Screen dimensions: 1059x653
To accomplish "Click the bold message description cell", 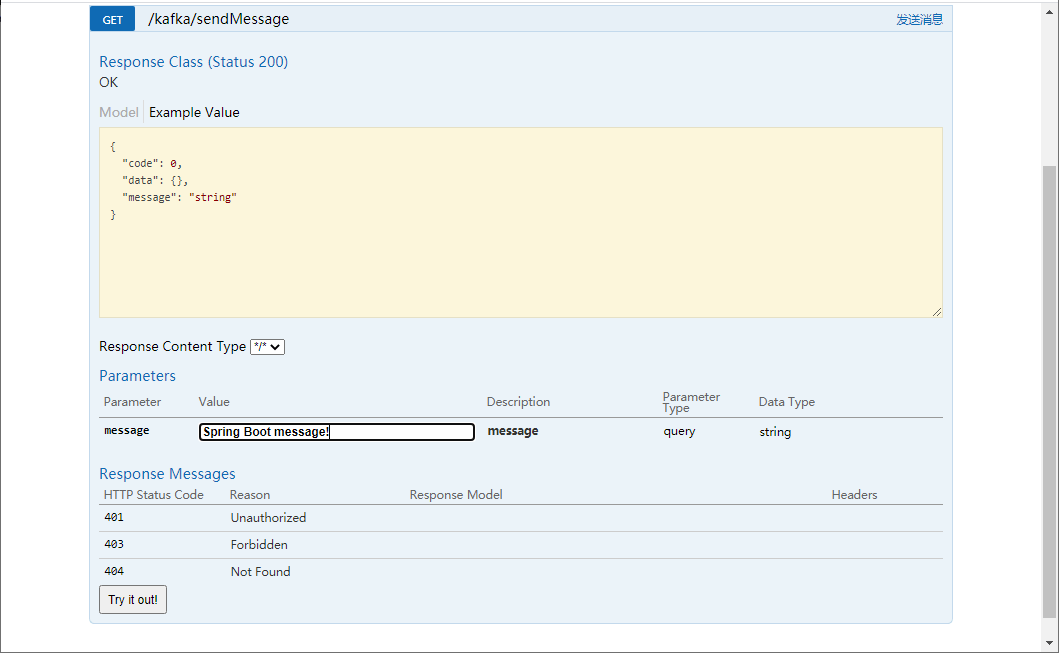I will (x=513, y=431).
